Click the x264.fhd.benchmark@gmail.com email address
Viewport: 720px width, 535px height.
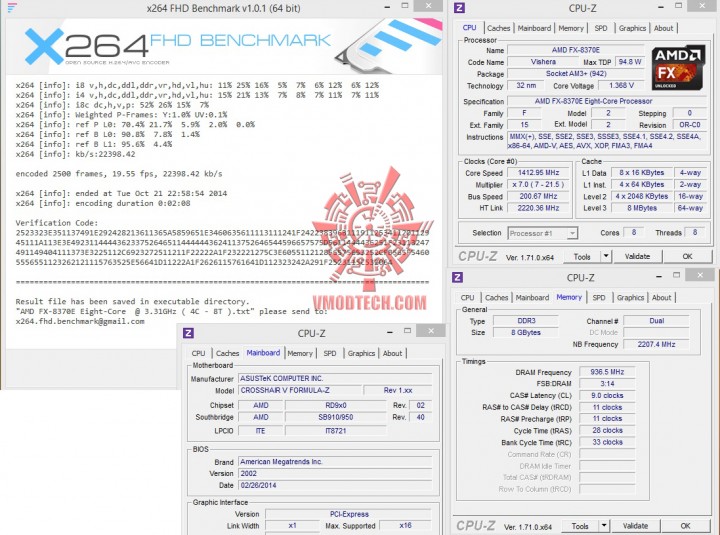click(80, 321)
